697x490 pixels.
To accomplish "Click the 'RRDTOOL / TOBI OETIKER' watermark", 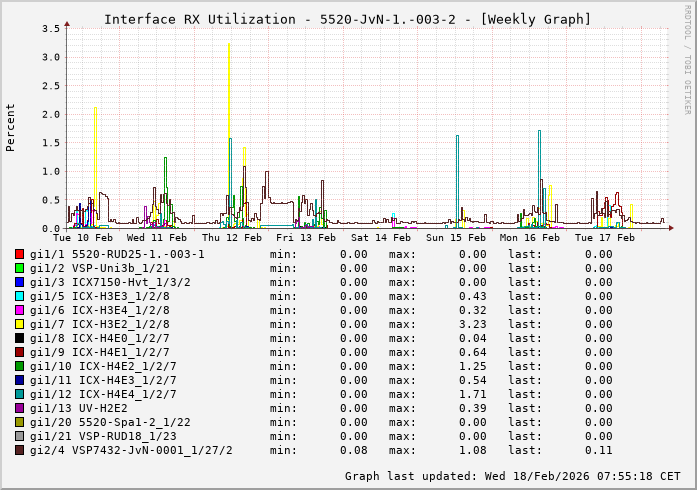I will point(687,58).
